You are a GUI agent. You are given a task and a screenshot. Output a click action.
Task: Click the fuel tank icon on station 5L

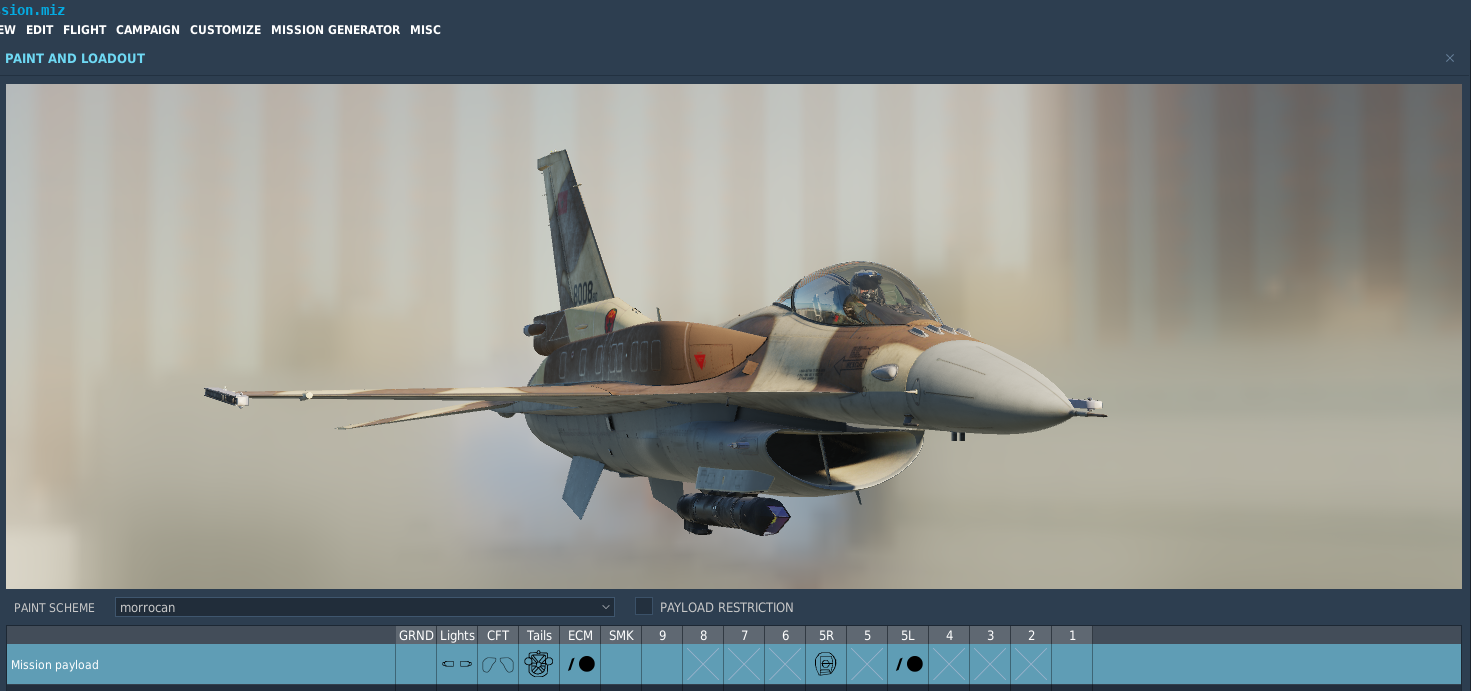pos(907,663)
